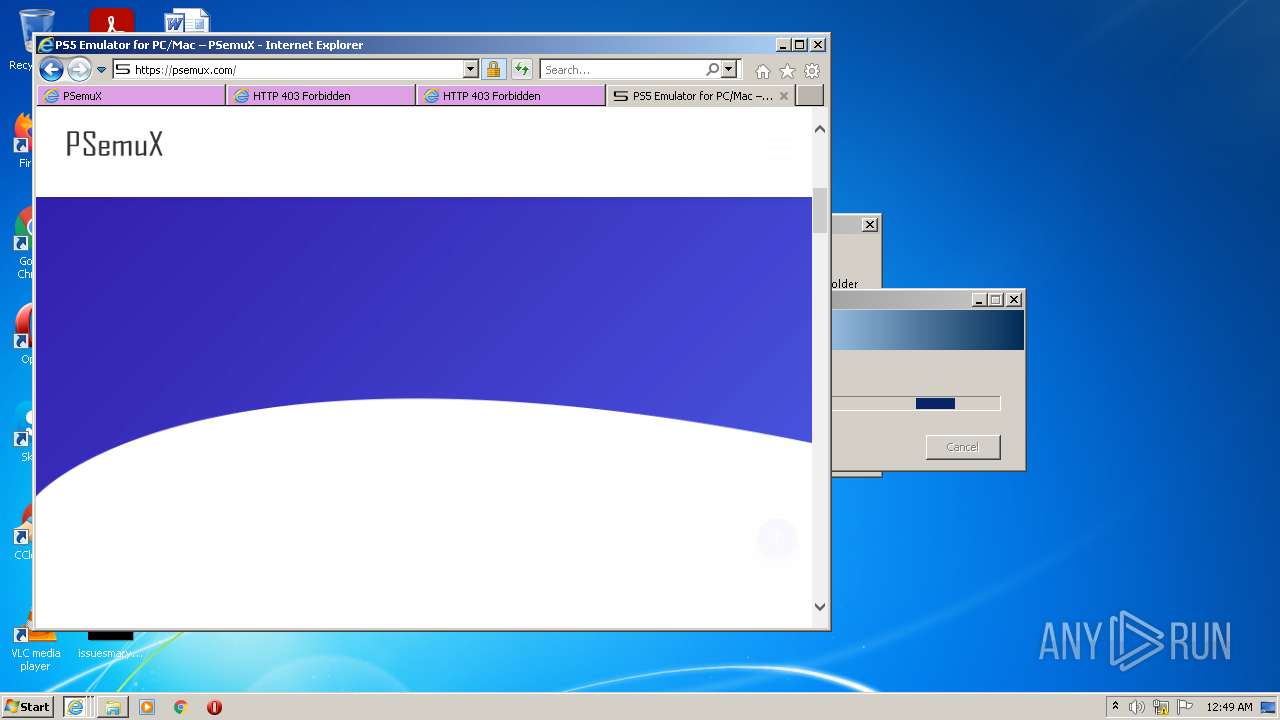The width and height of the screenshot is (1280, 720).
Task: Cancel the progress dialog
Action: pos(963,447)
